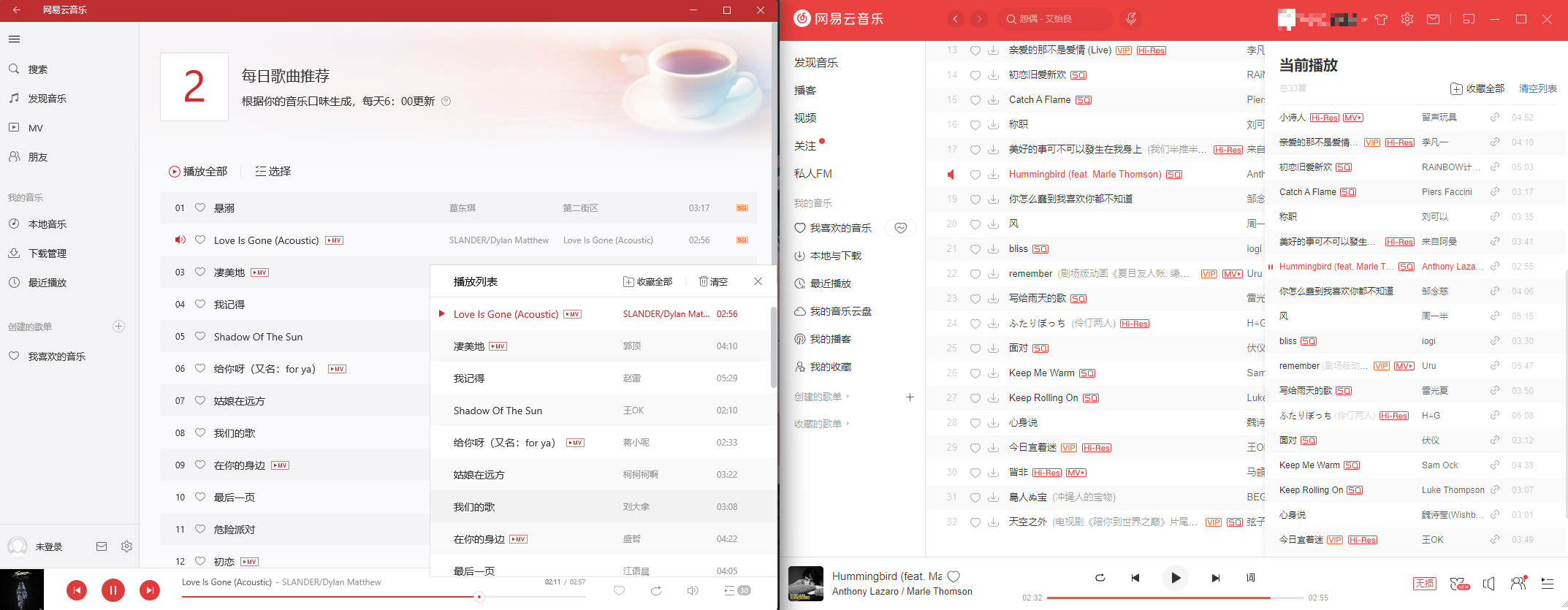Like Catch A Flame in row 15

click(975, 100)
